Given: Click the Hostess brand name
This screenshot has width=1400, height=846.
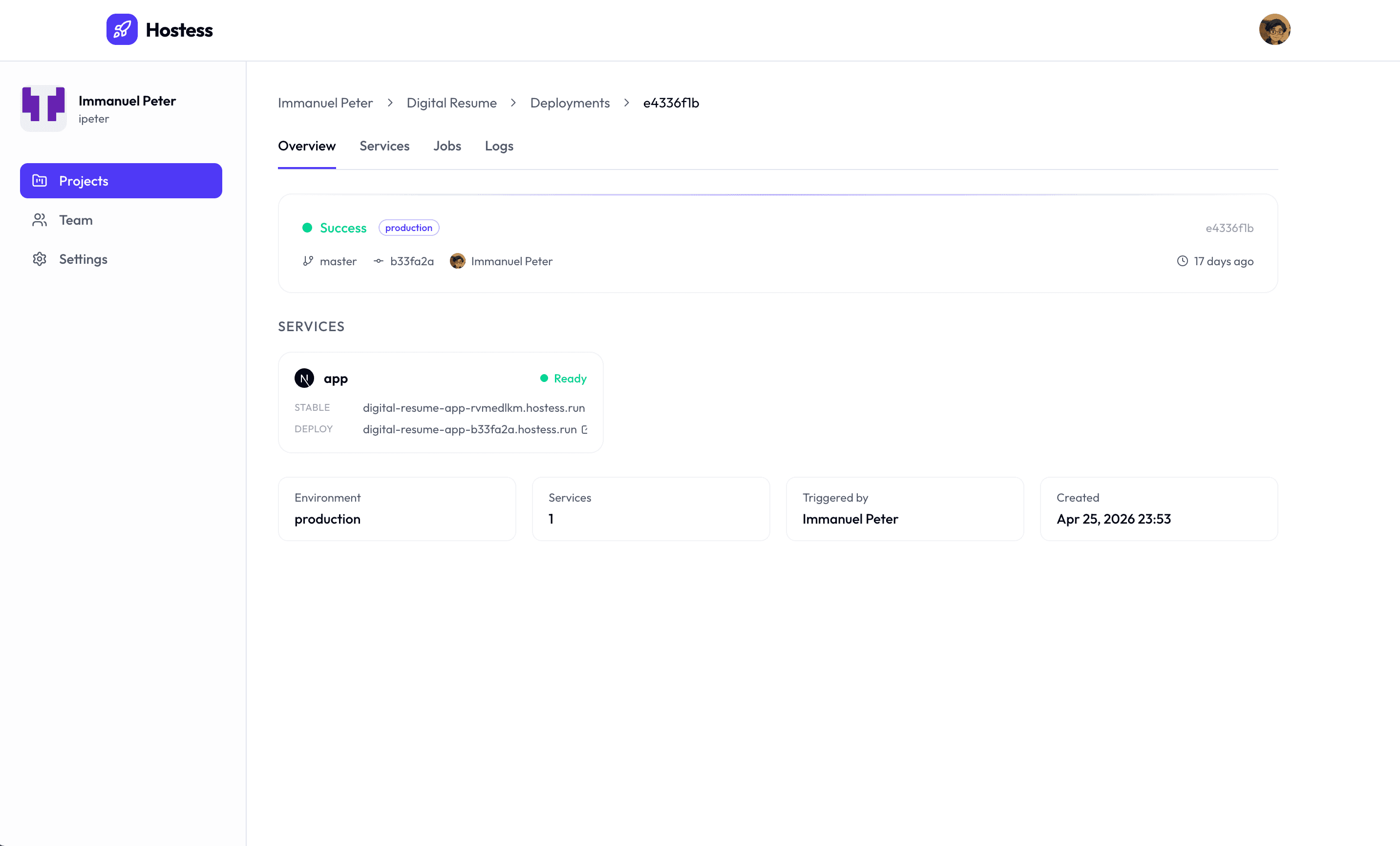Looking at the screenshot, I should point(180,29).
